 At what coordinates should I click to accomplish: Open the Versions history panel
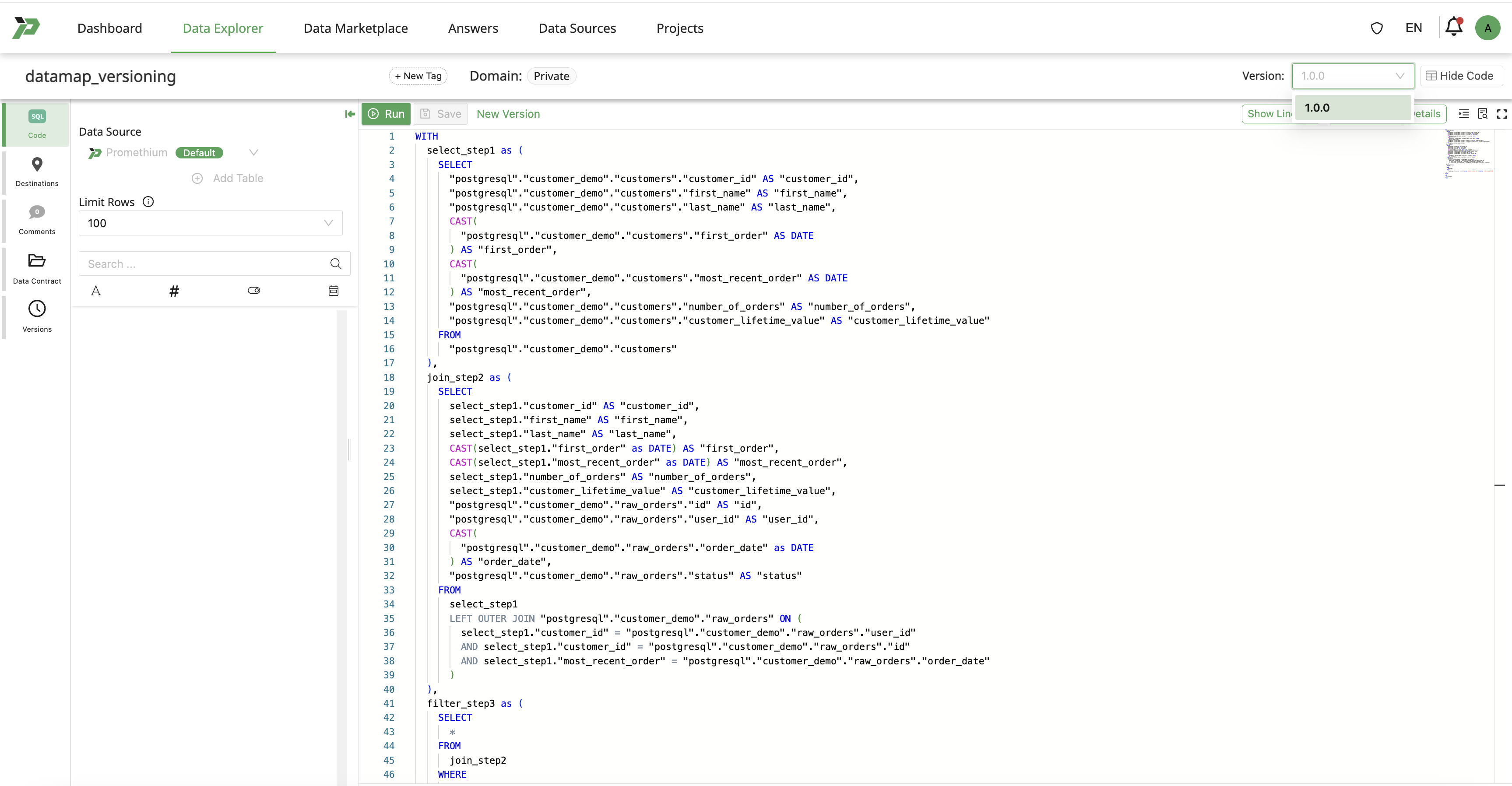pyautogui.click(x=37, y=316)
